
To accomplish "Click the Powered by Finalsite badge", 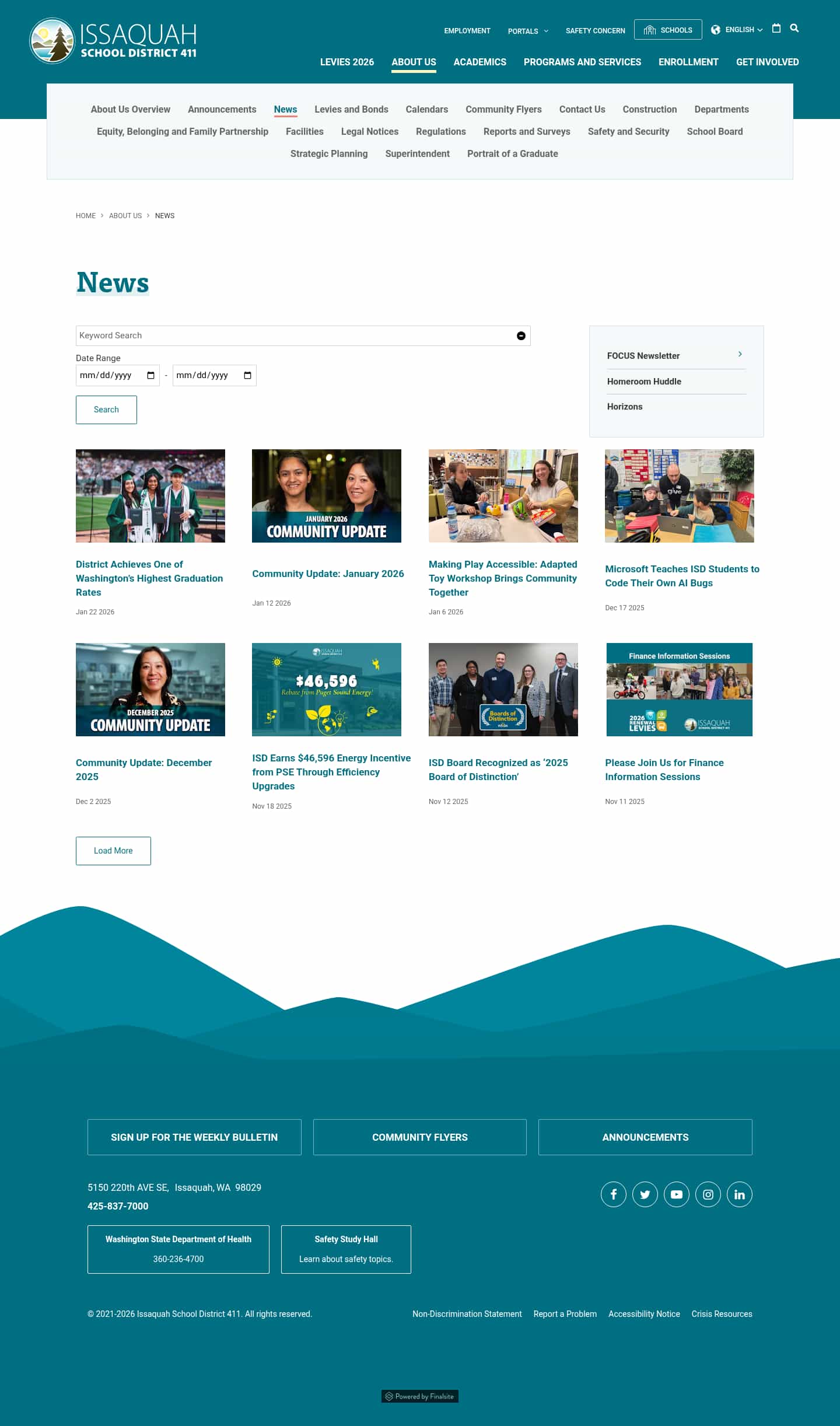I will tap(420, 1396).
